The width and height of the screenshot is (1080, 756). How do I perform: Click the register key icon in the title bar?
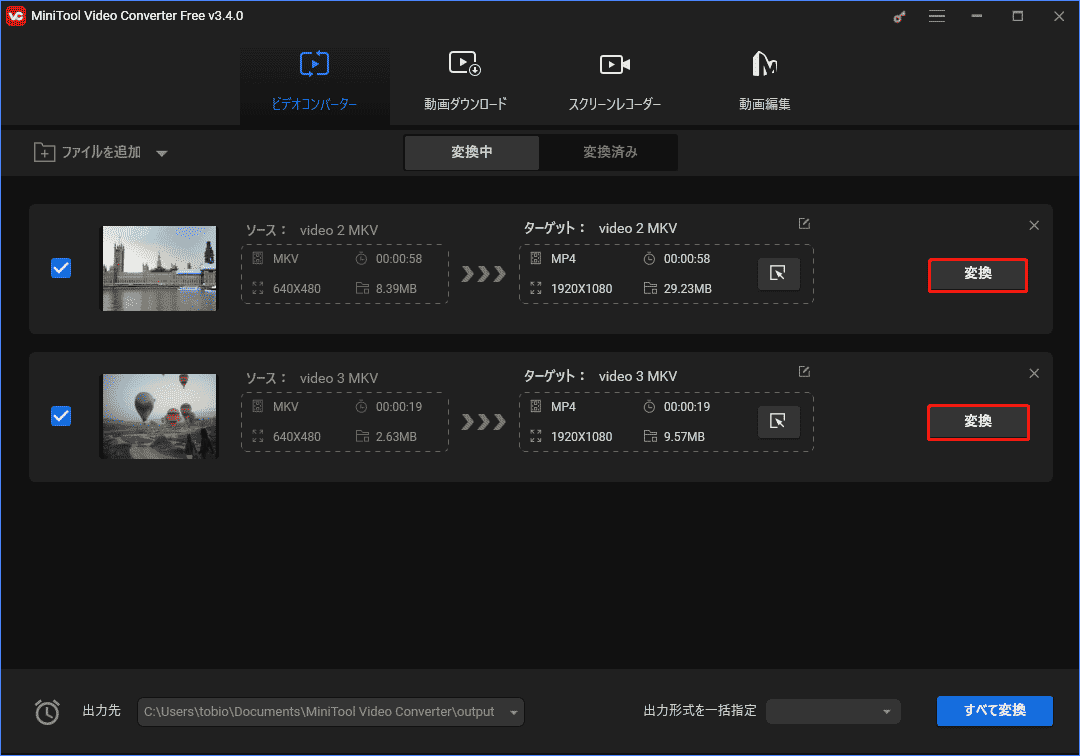point(899,17)
